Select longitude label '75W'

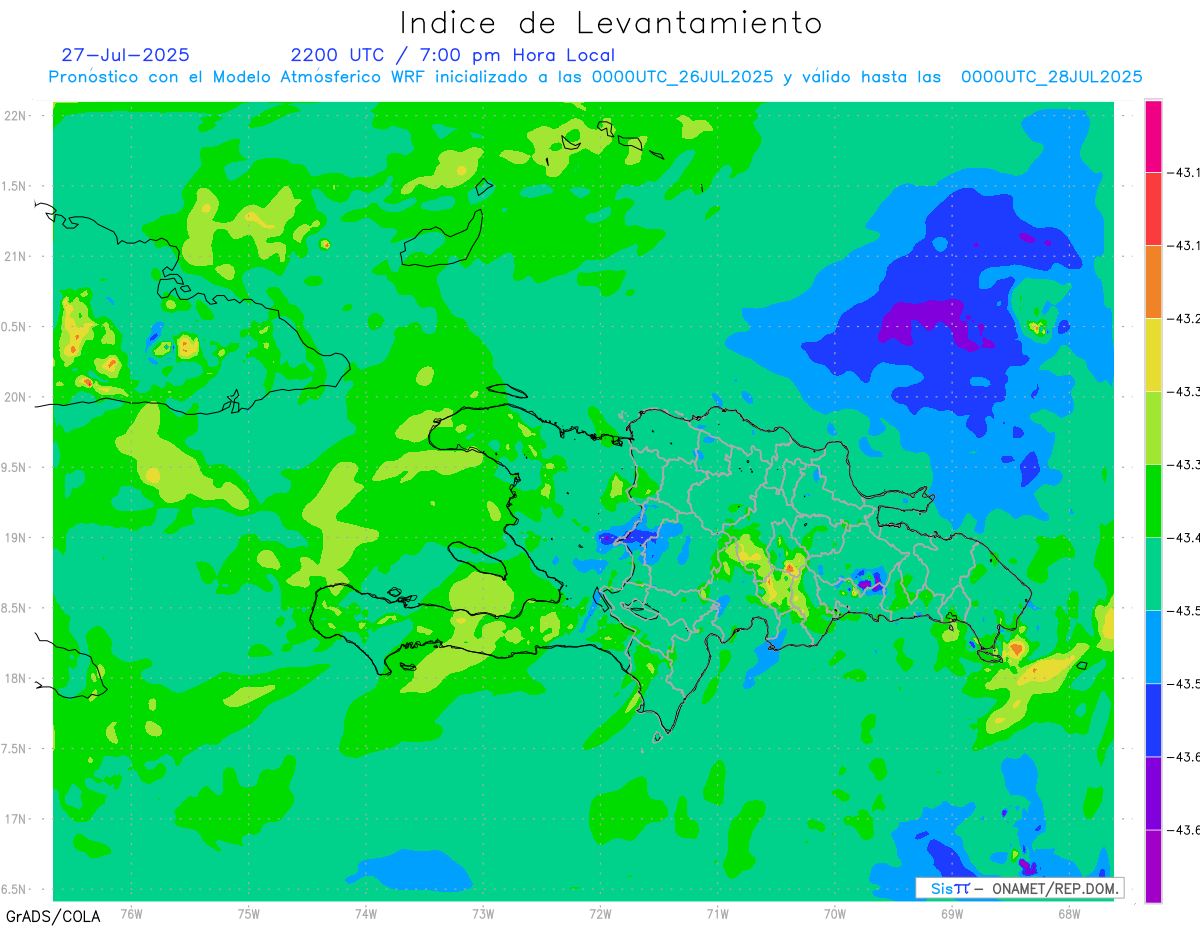click(249, 913)
